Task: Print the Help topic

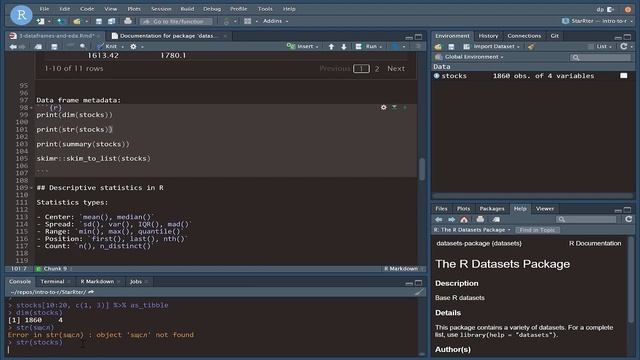Action: 480,220
